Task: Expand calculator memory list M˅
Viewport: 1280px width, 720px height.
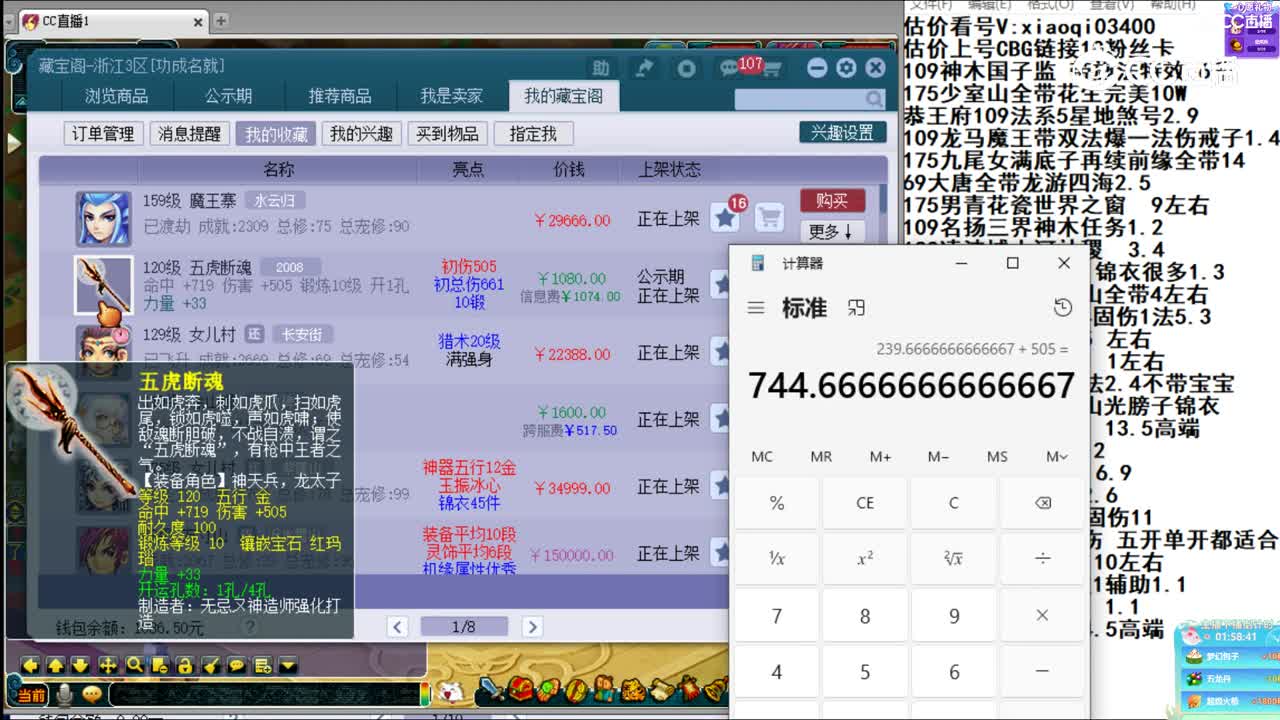Action: coord(1056,456)
